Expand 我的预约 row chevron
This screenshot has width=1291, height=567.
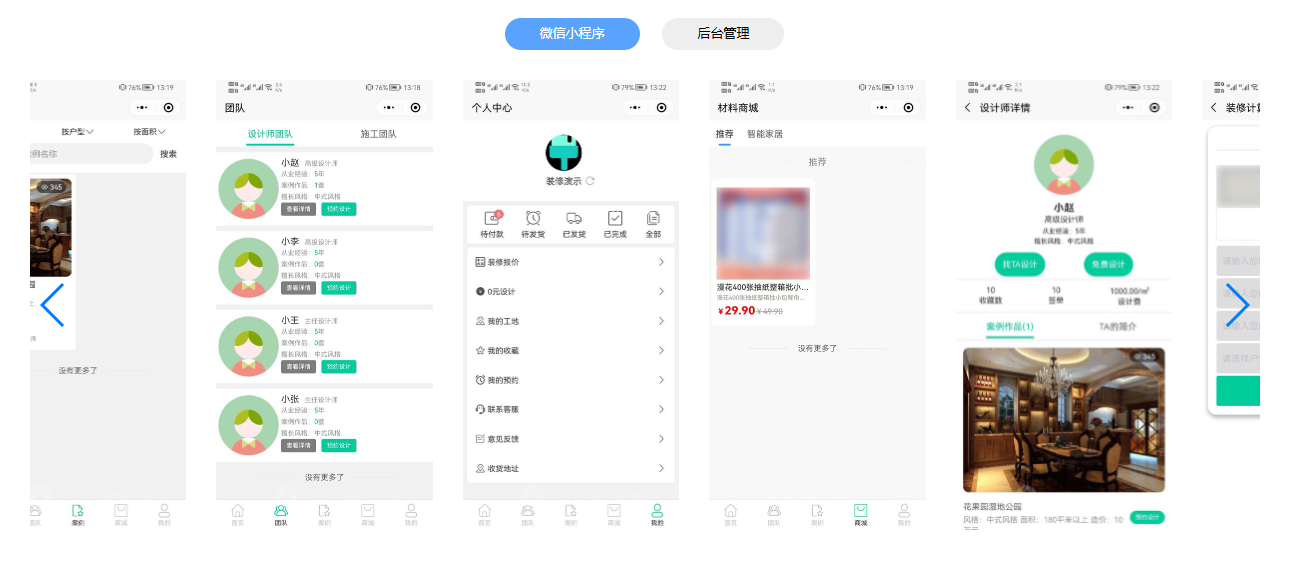[661, 380]
